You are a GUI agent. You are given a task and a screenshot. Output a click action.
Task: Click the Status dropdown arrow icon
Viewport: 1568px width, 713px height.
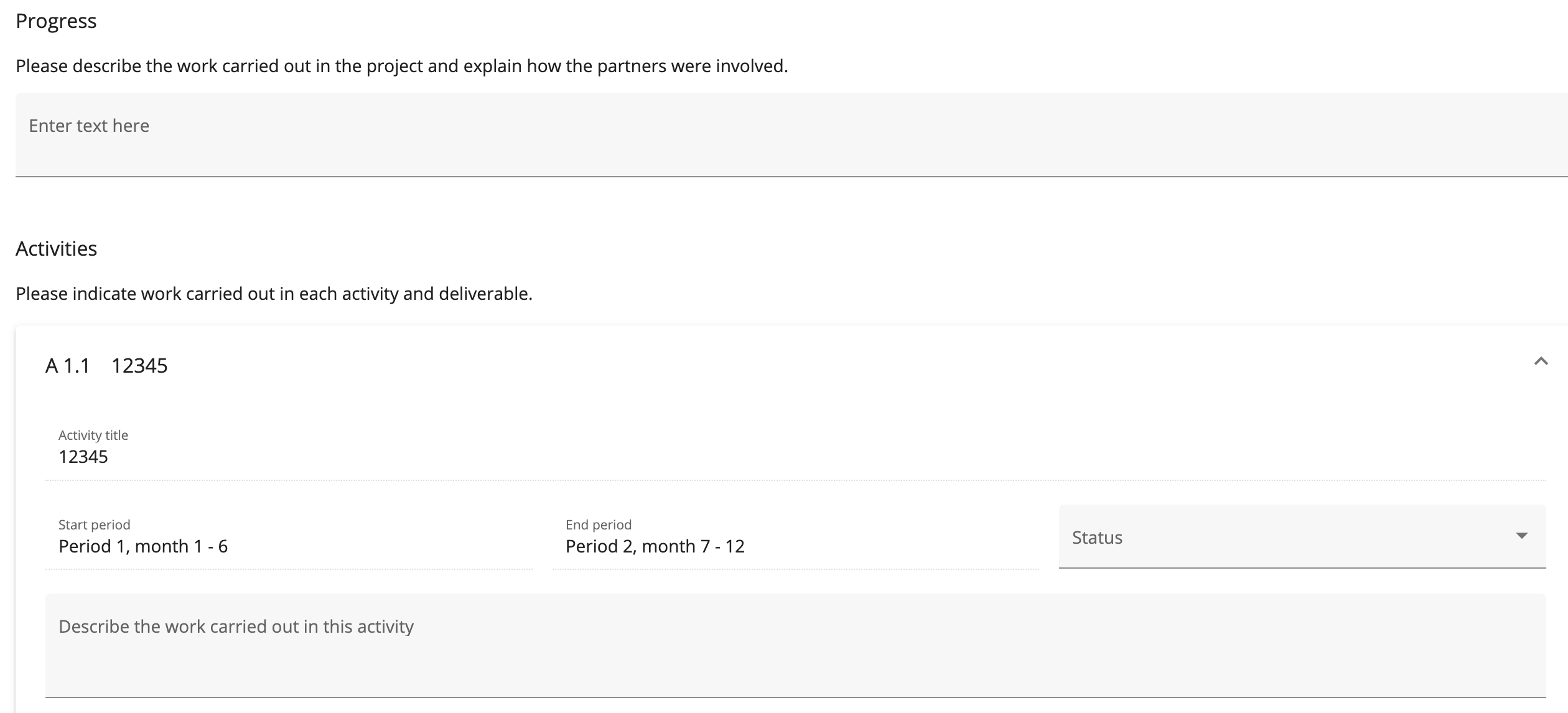[1522, 536]
